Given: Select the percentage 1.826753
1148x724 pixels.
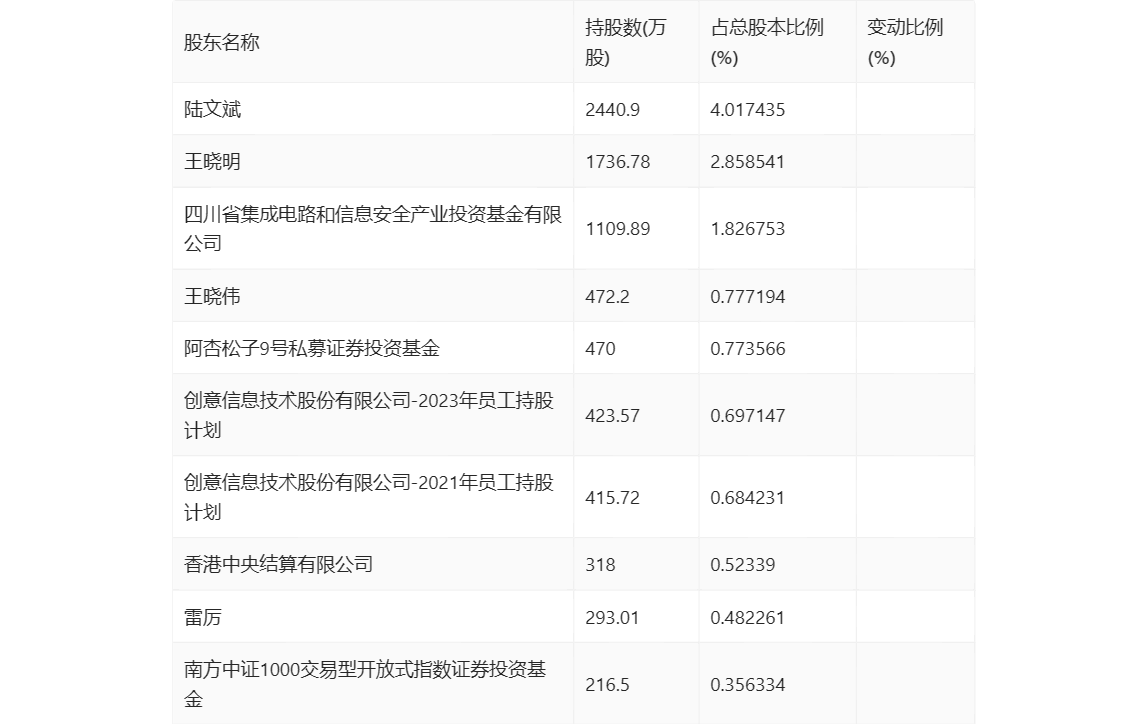Looking at the screenshot, I should tap(748, 229).
